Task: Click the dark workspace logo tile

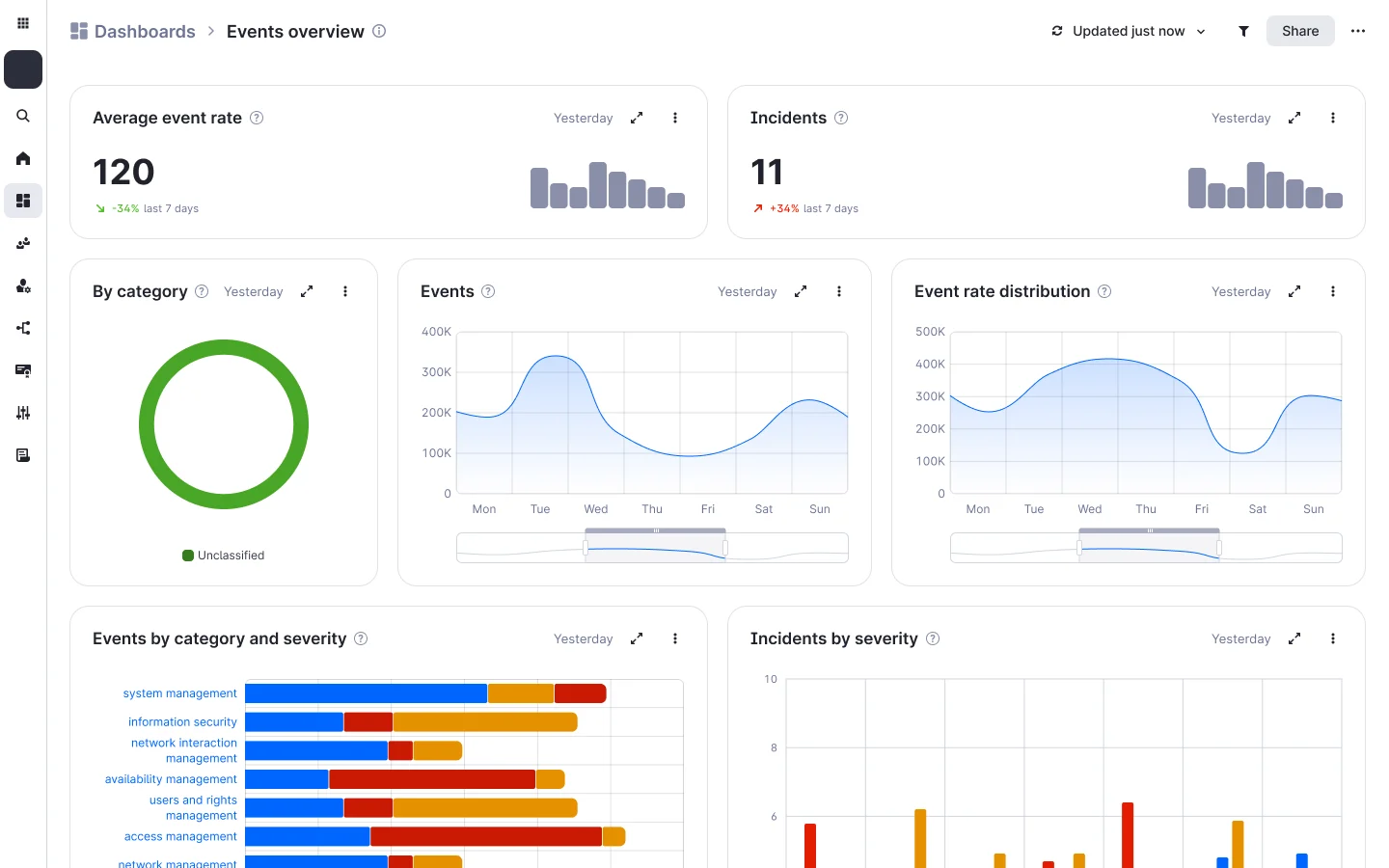Action: (23, 69)
